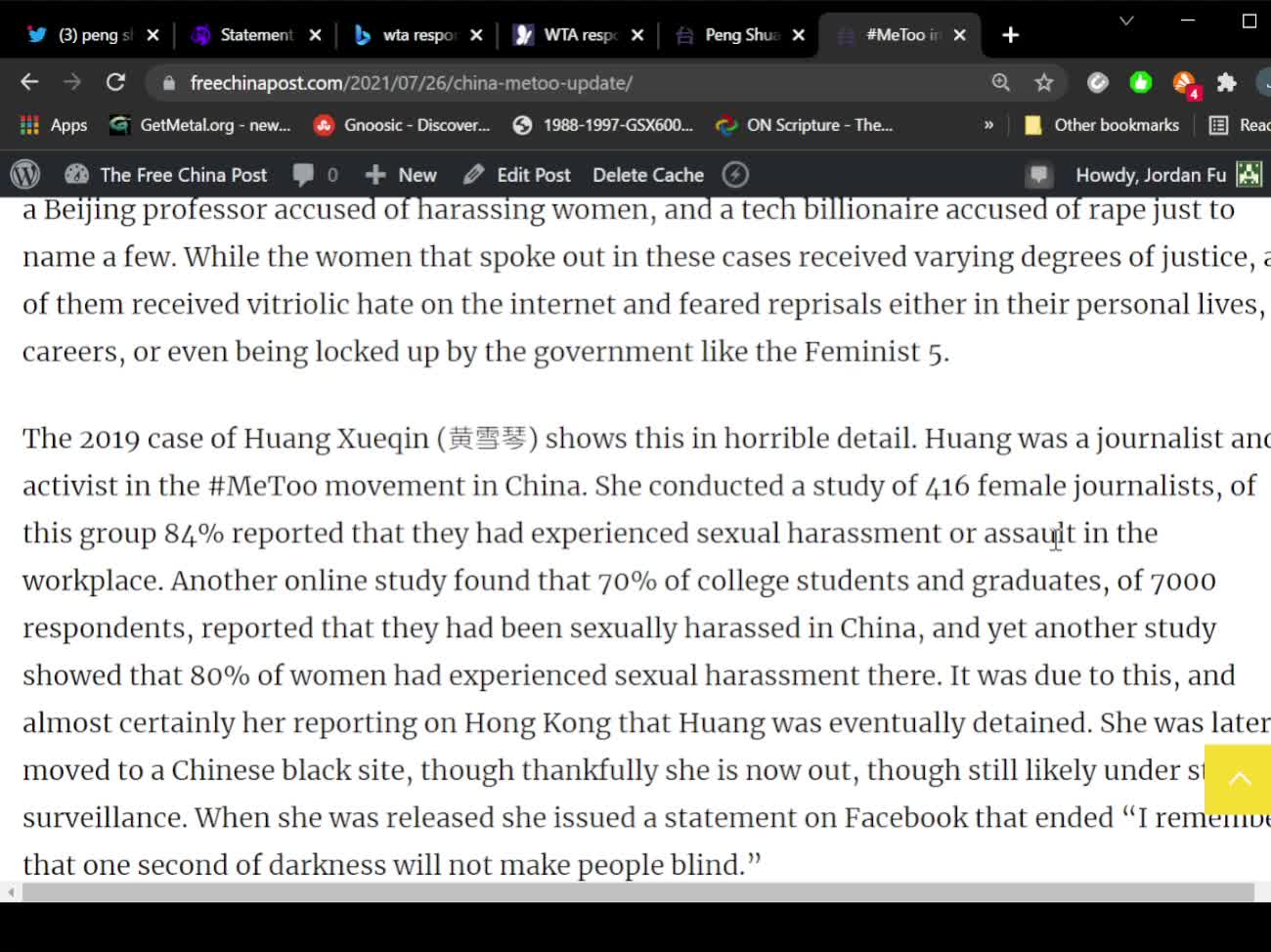Expand the hidden bookmarks chevron
Image resolution: width=1271 pixels, height=952 pixels.
[988, 125]
